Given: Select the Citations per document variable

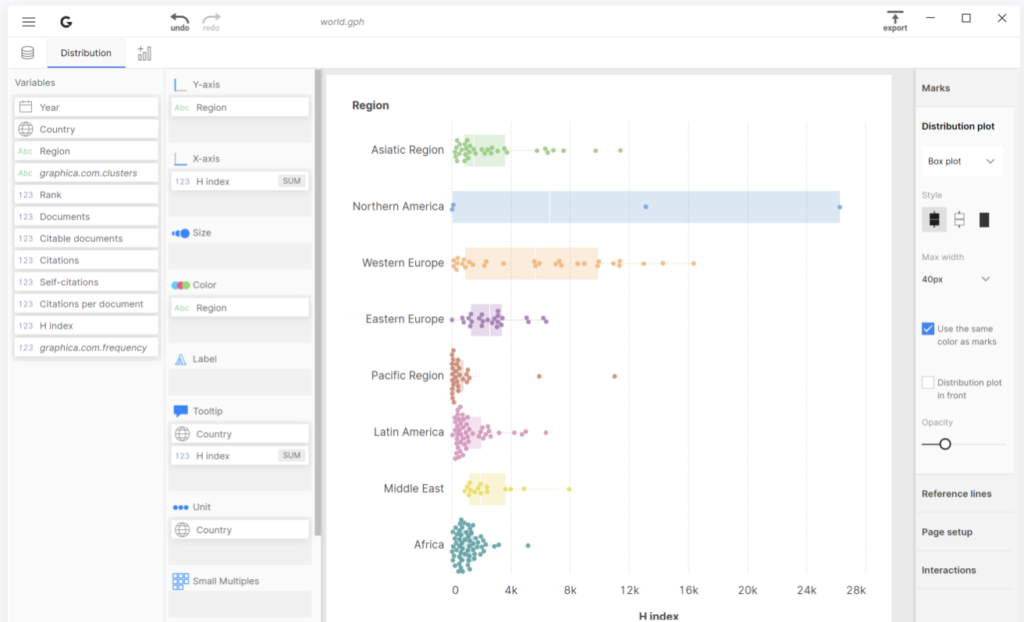Looking at the screenshot, I should pyautogui.click(x=91, y=304).
